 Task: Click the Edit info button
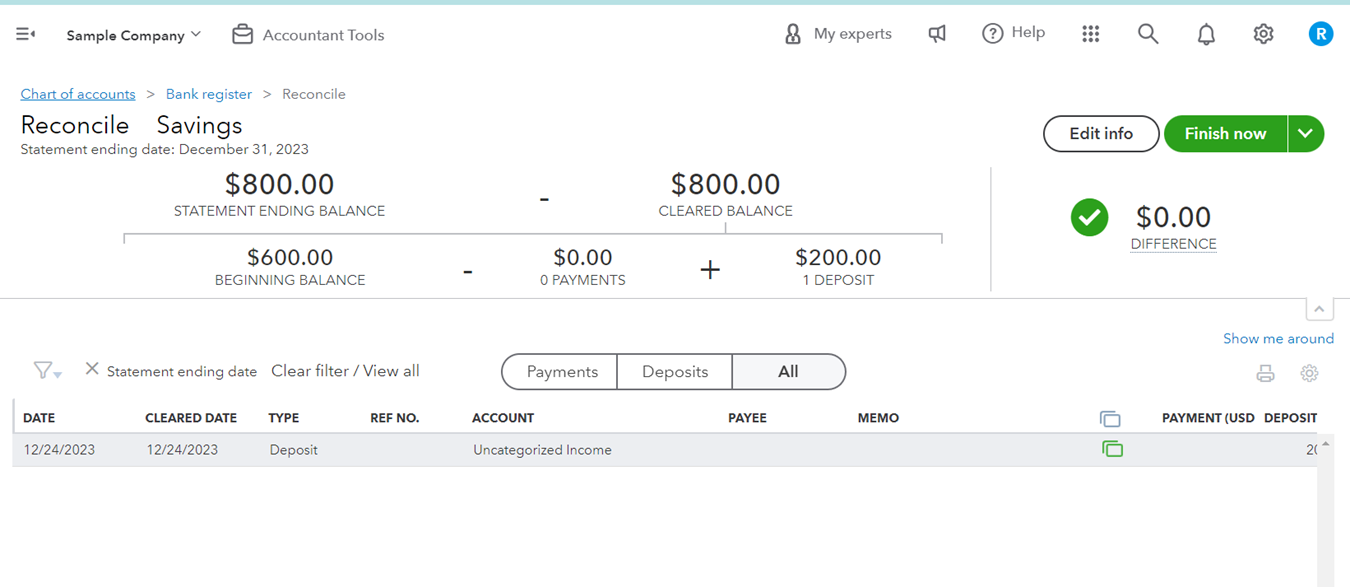coord(1101,133)
